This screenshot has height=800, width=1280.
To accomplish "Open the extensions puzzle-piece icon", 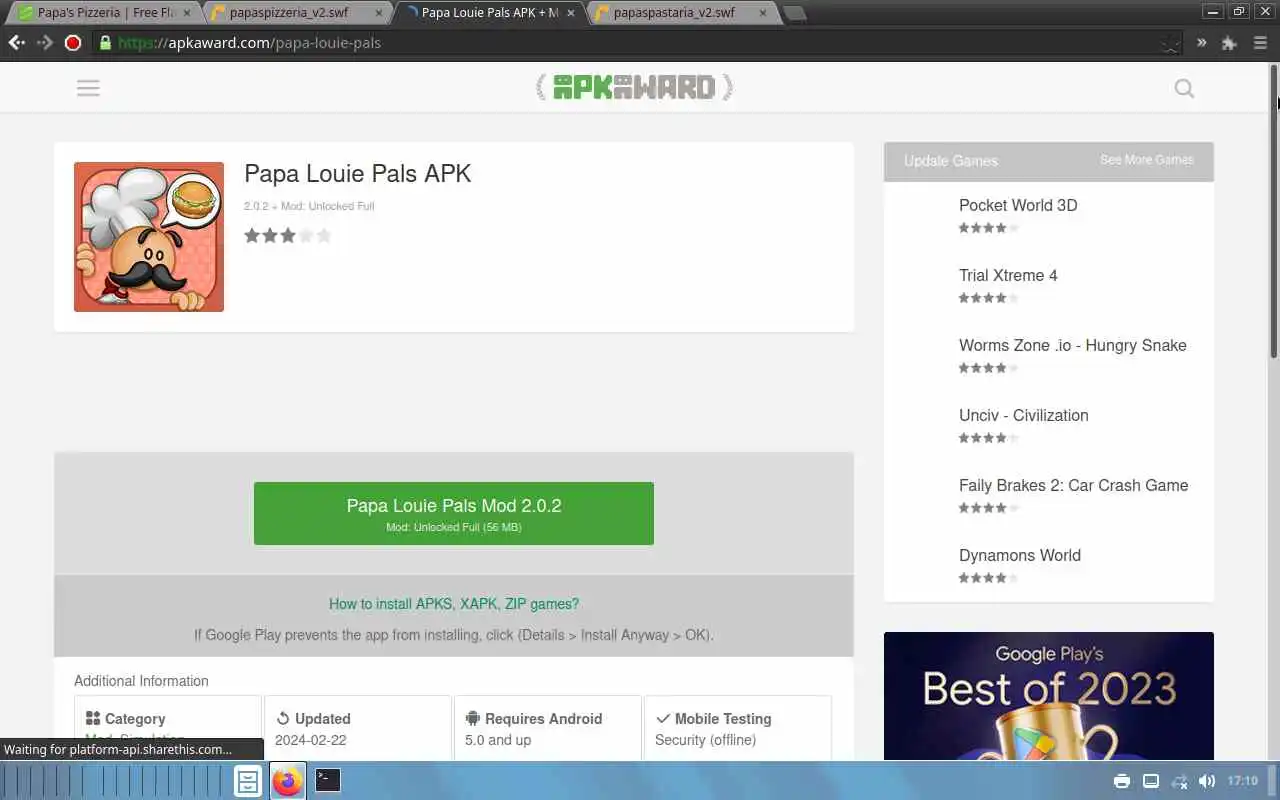I will pos(1230,43).
